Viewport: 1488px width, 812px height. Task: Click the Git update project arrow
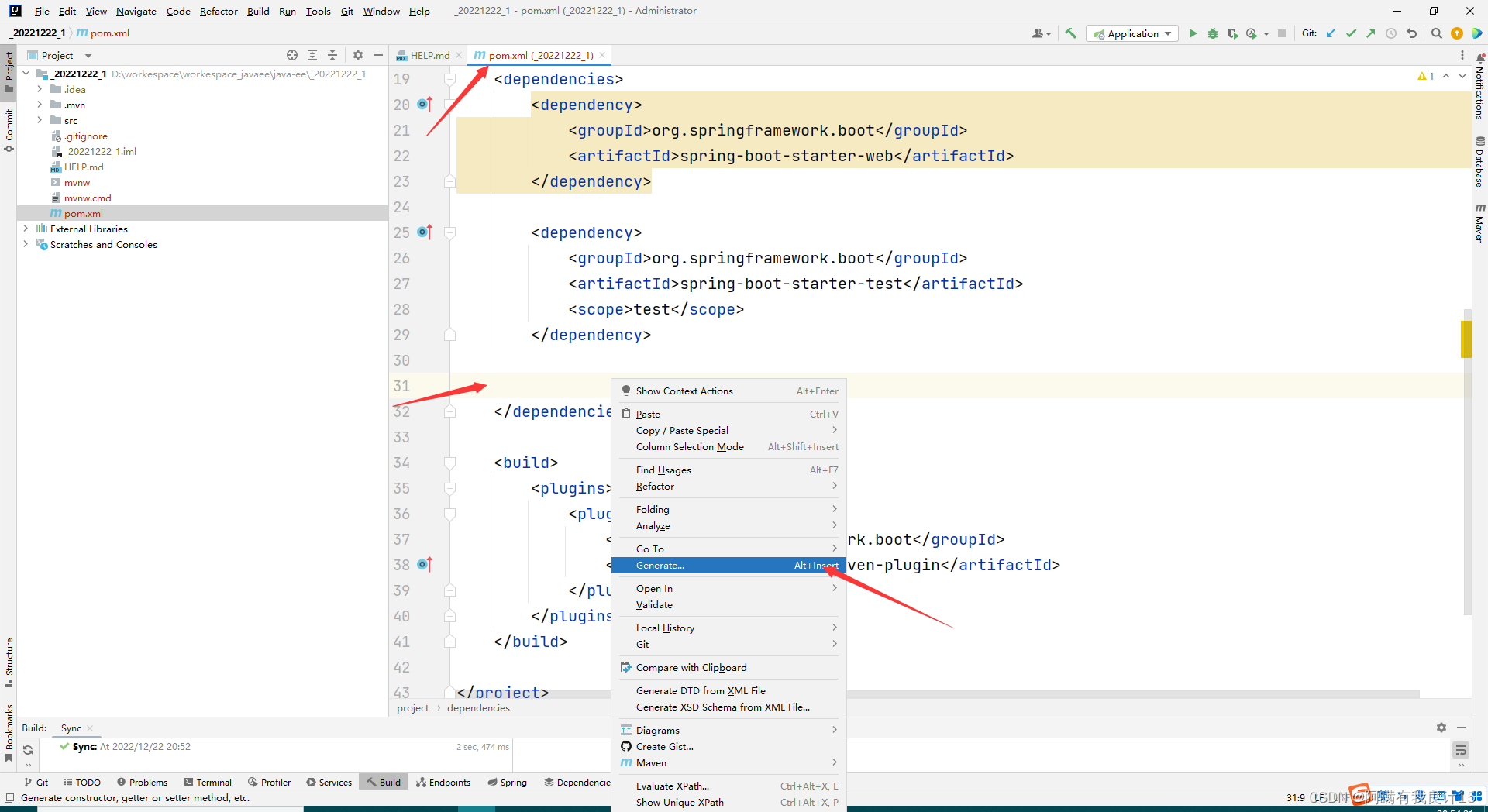(1331, 33)
